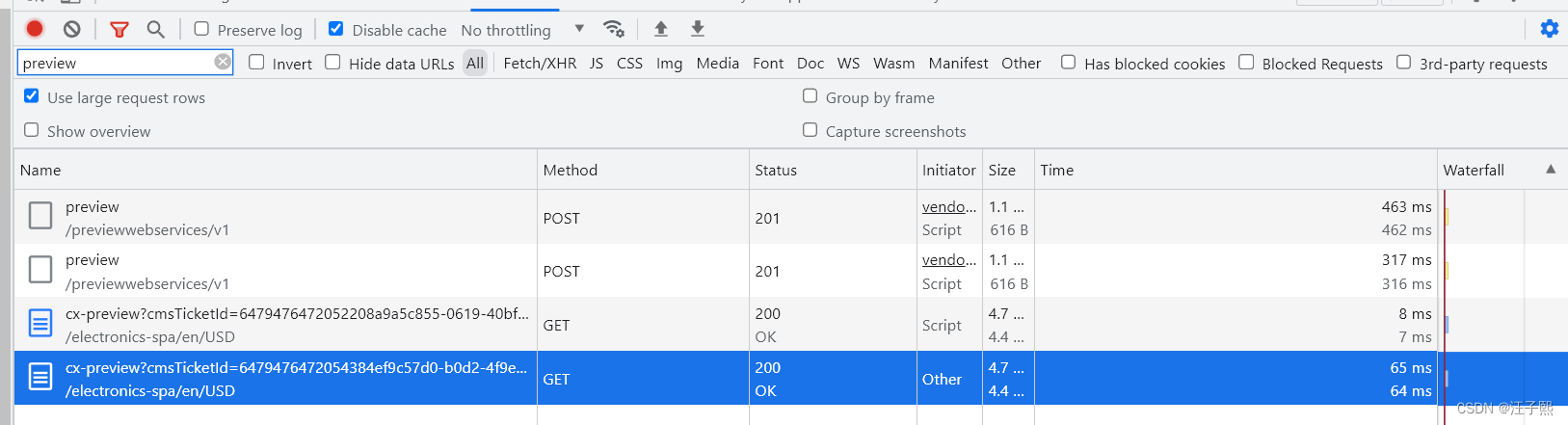Viewport: 1568px width, 425px height.
Task: Open network conditions wifi icon
Action: pyautogui.click(x=613, y=29)
